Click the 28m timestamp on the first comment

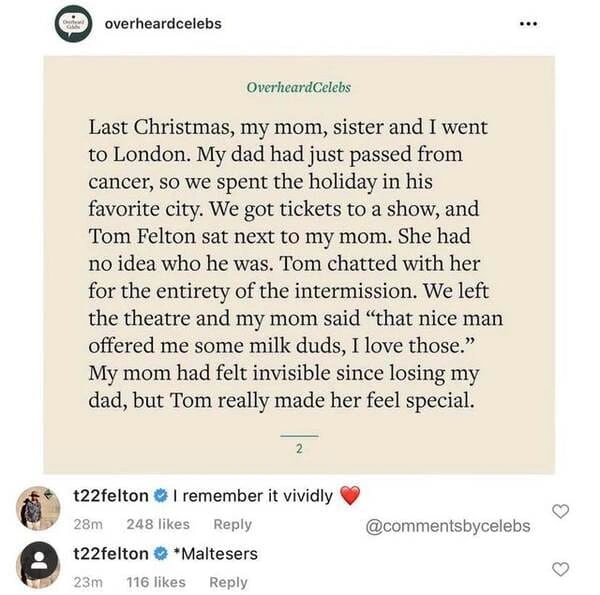pos(90,524)
